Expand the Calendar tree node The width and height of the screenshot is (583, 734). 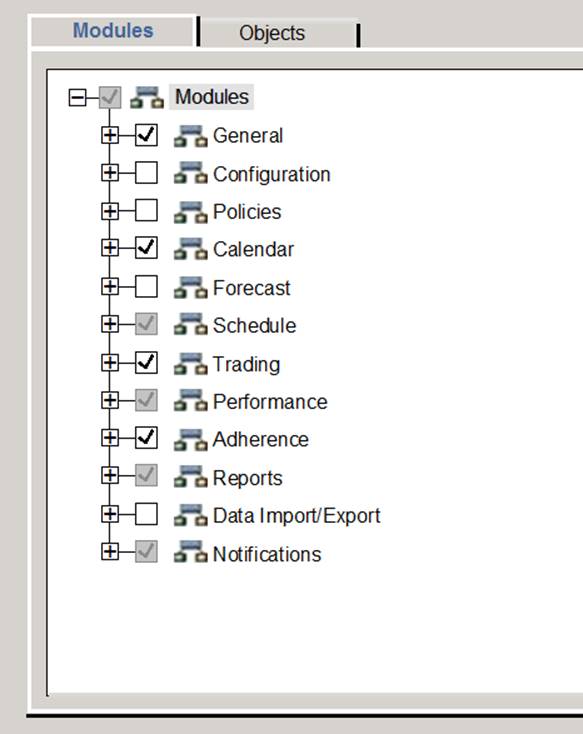coord(110,248)
